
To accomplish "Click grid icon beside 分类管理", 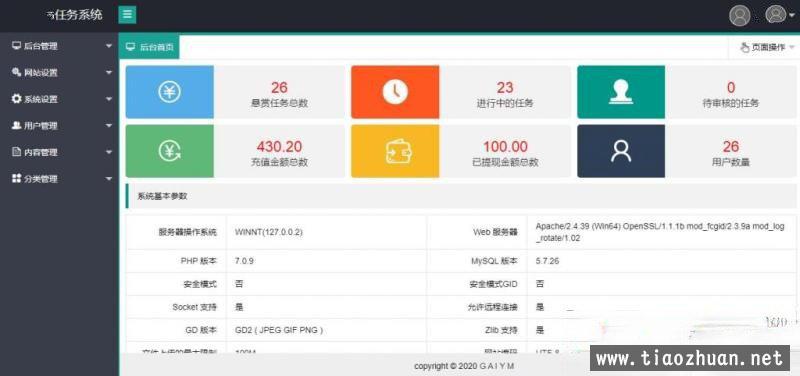I will point(17,179).
